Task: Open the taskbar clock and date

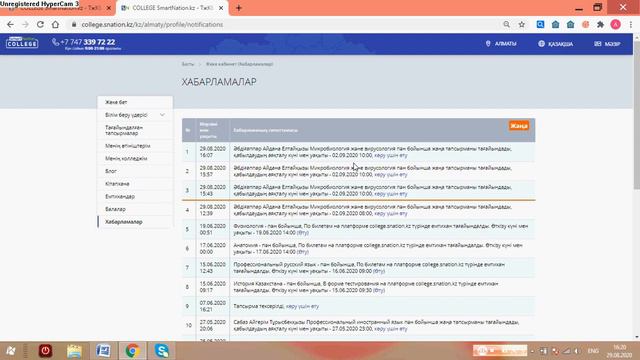Action: 620,351
